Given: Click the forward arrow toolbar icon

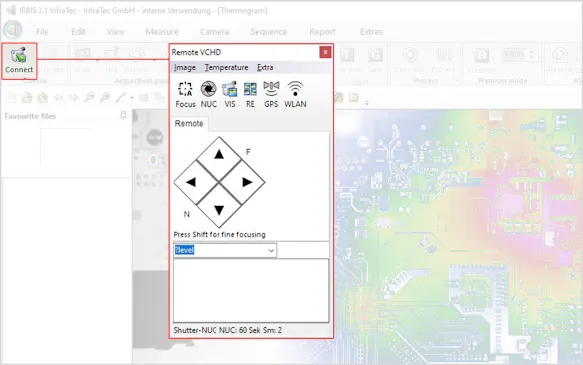Looking at the screenshot, I should [74, 98].
